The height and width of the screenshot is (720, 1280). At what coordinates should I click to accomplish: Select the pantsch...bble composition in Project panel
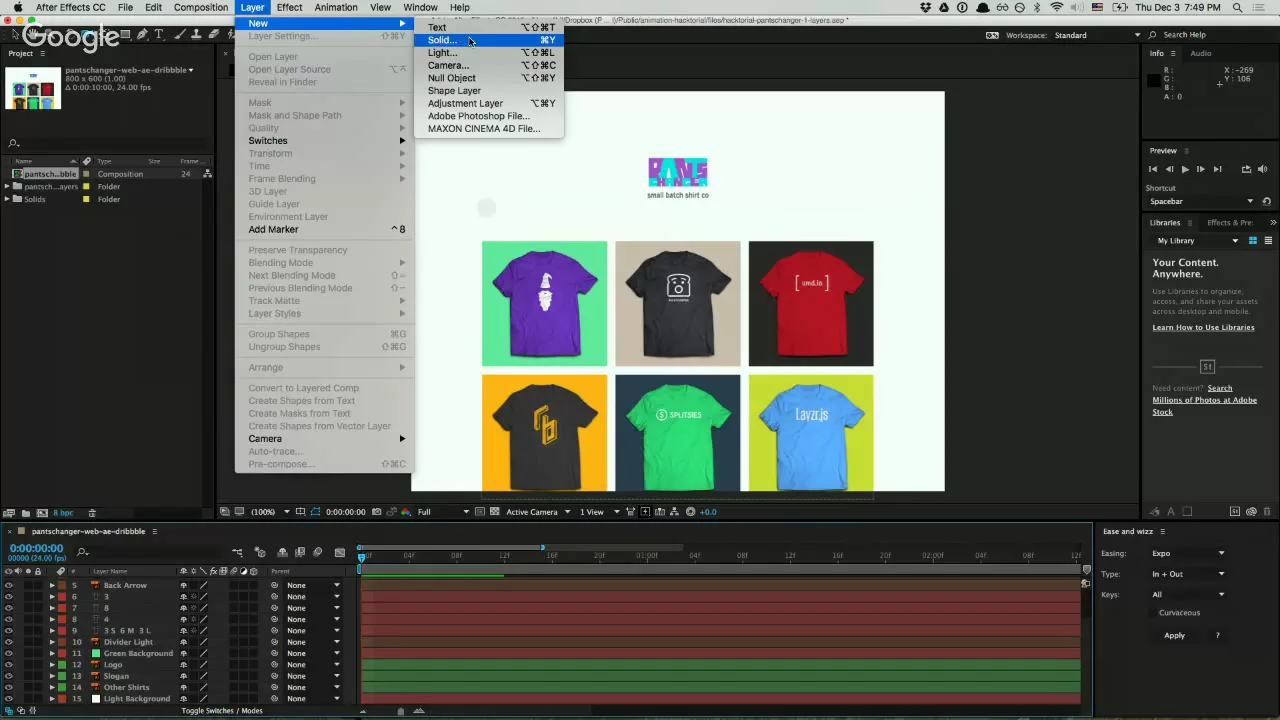(x=50, y=174)
